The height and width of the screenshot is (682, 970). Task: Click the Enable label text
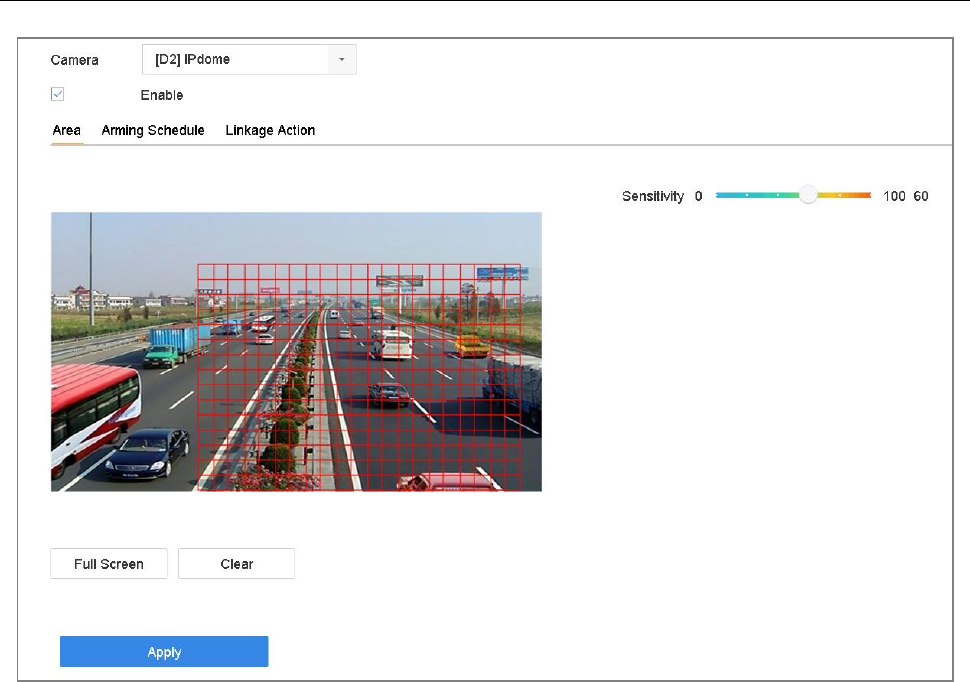(162, 95)
